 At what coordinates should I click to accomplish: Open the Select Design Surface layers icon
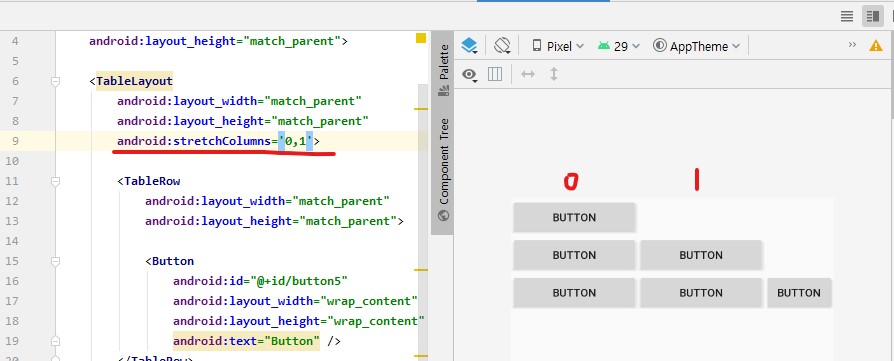pos(469,46)
